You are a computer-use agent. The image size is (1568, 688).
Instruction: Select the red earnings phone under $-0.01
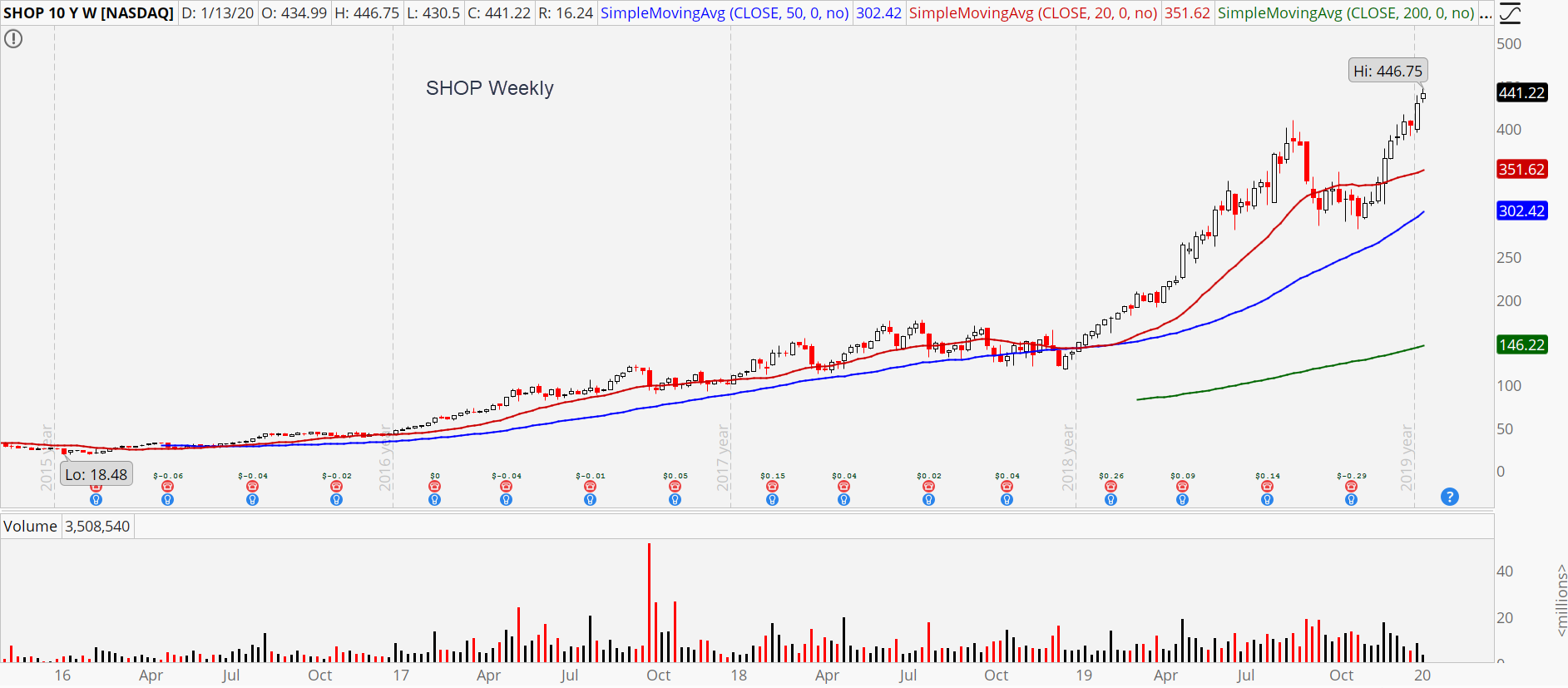pyautogui.click(x=590, y=487)
